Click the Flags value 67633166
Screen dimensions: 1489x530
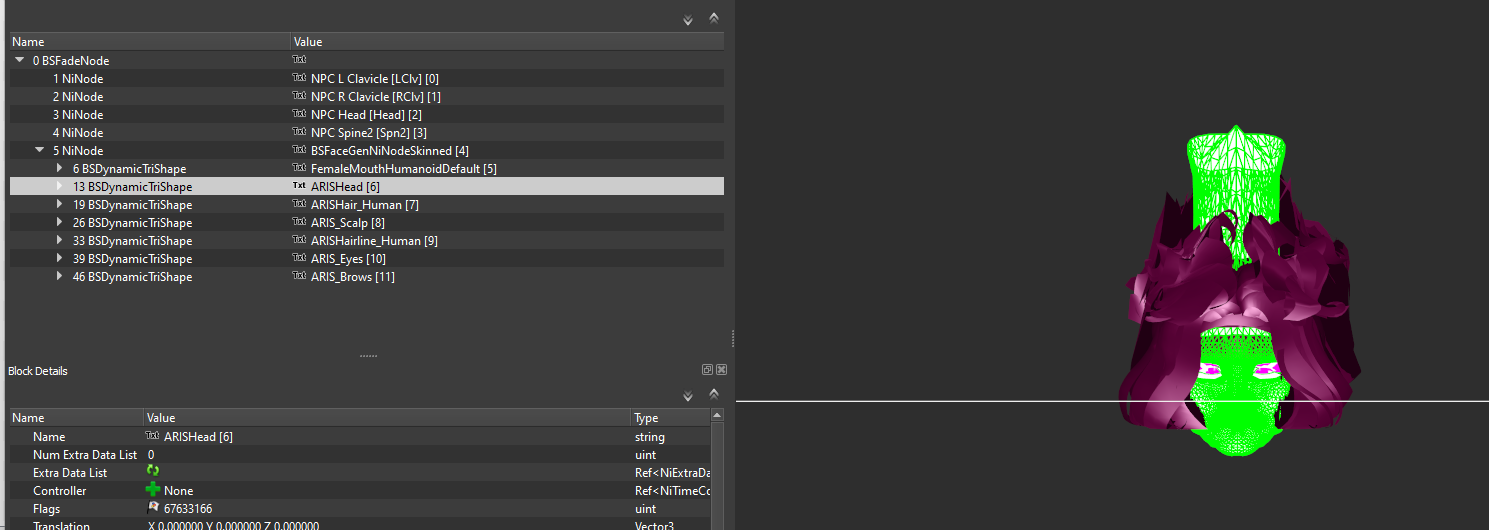coord(188,508)
